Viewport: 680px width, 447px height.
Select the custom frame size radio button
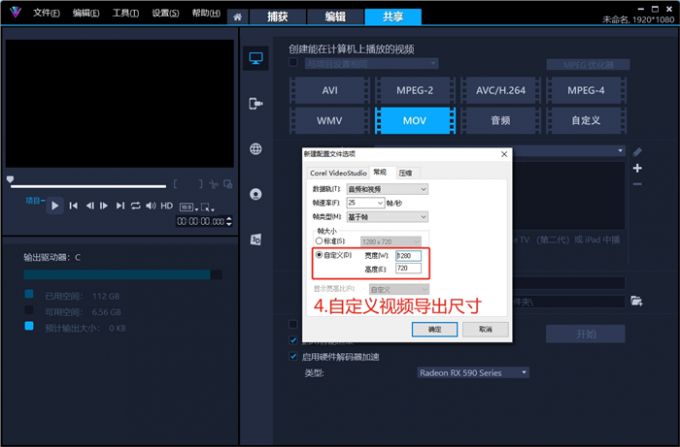point(319,255)
